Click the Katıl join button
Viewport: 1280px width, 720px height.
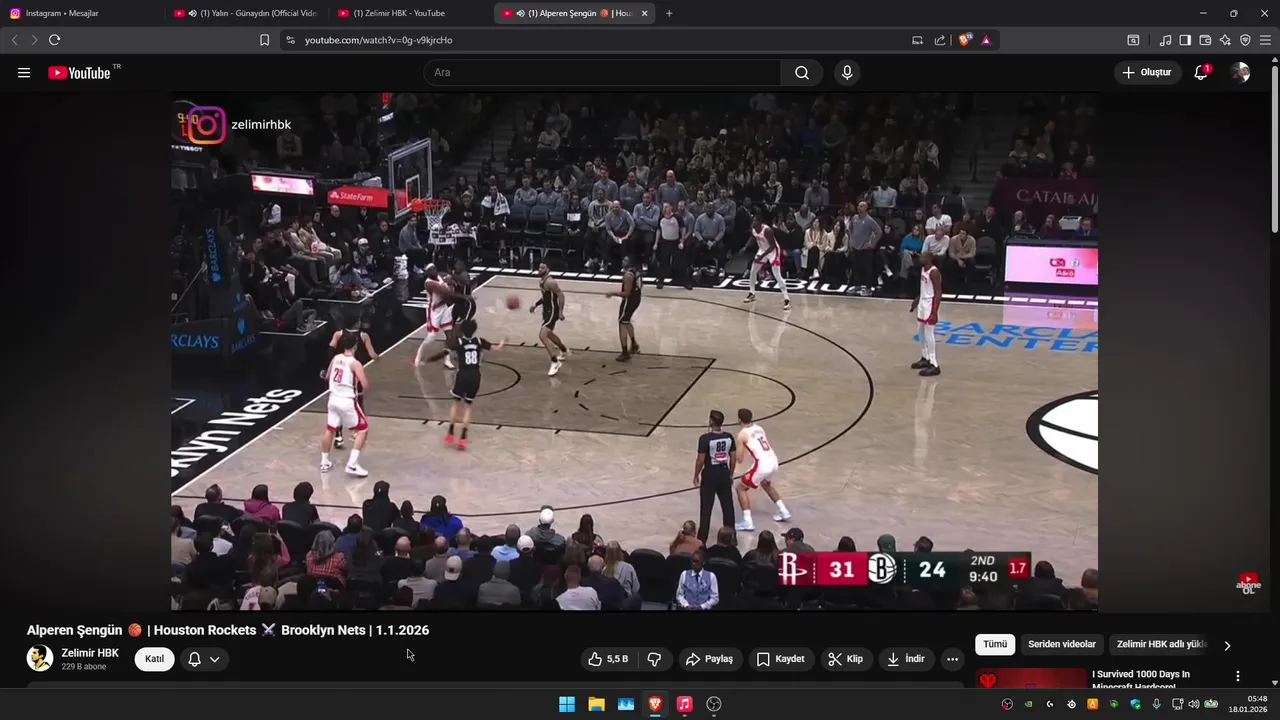point(154,659)
